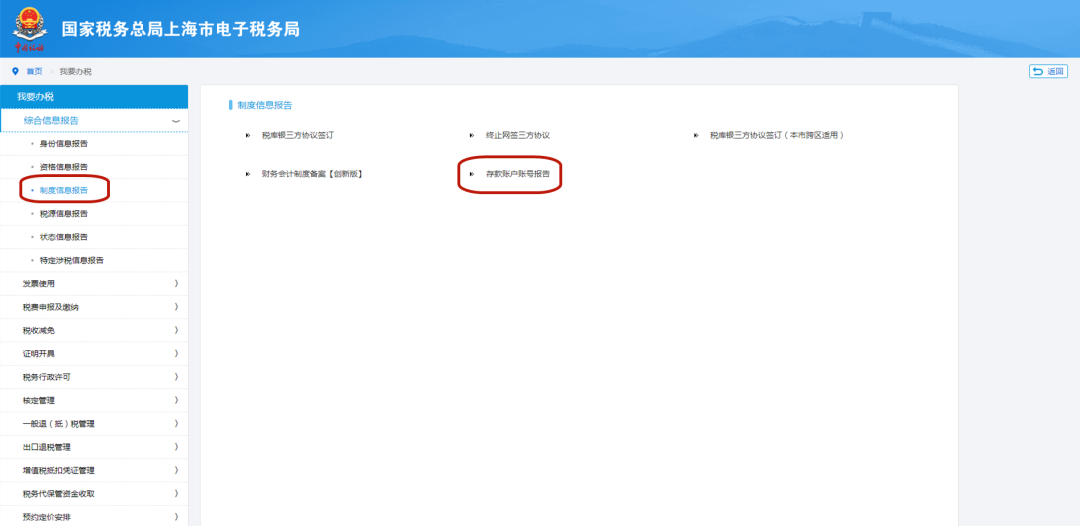Click the 返回 button
The image size is (1080, 526).
pyautogui.click(x=1048, y=71)
